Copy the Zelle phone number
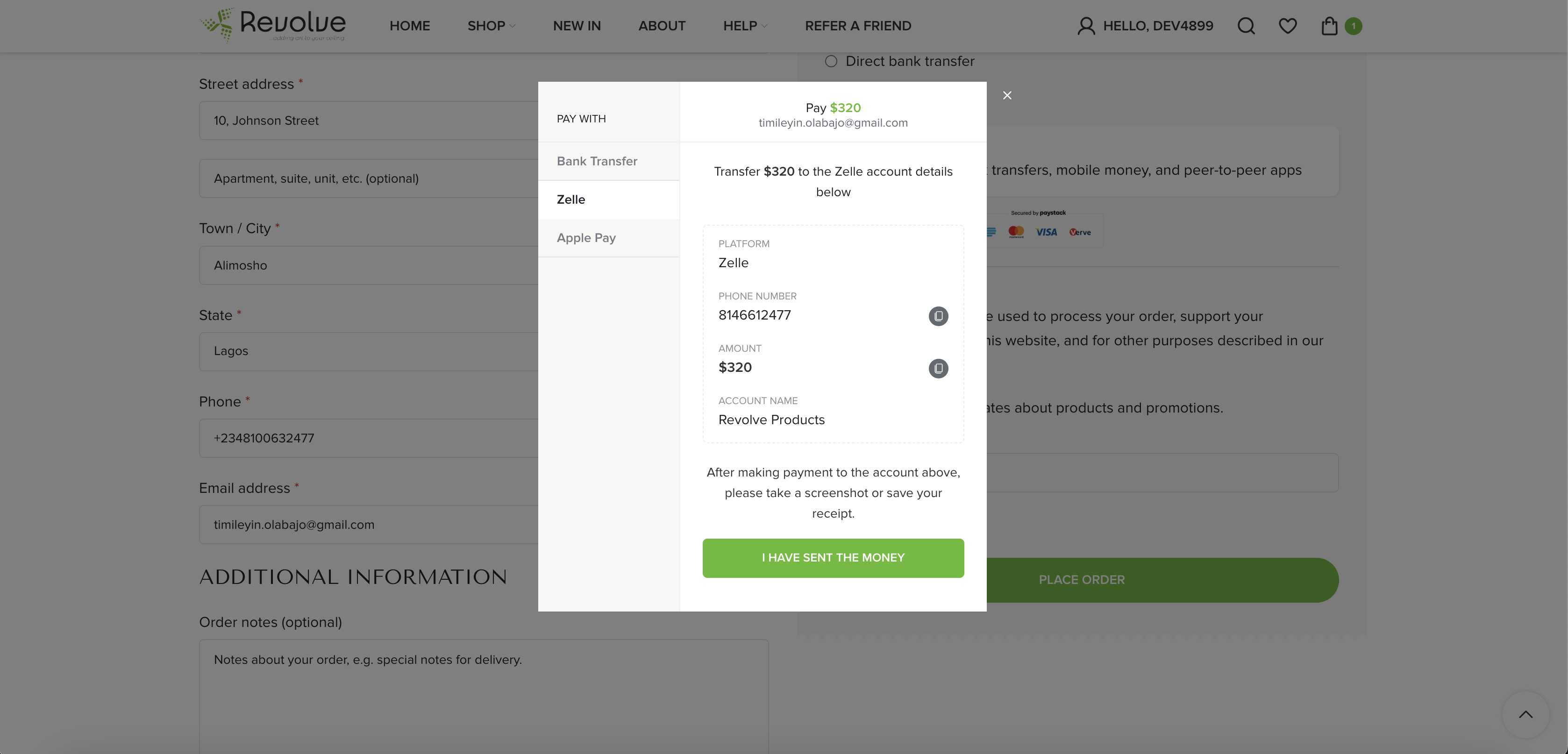This screenshot has width=1568, height=754. (938, 316)
